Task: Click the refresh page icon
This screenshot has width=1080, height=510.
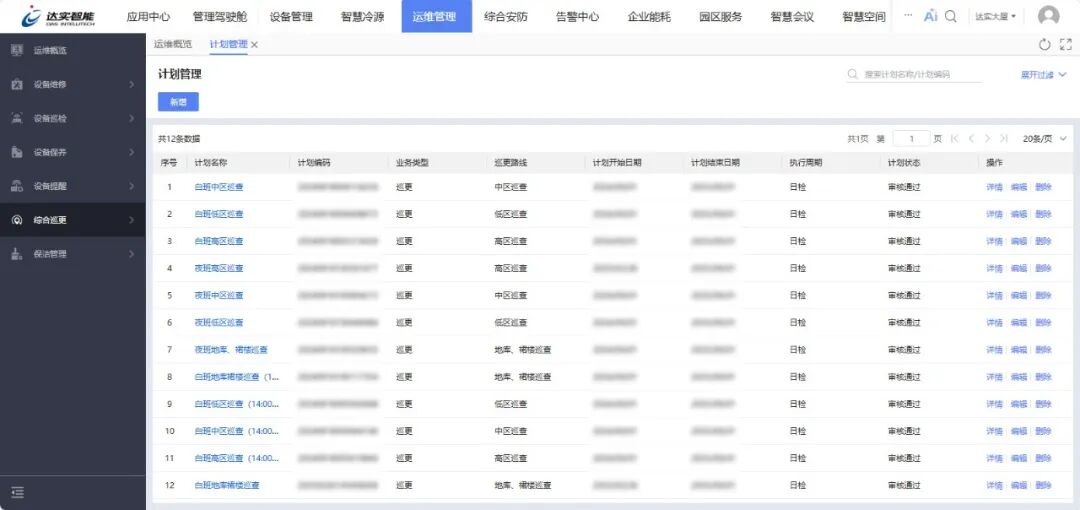Action: 1044,45
